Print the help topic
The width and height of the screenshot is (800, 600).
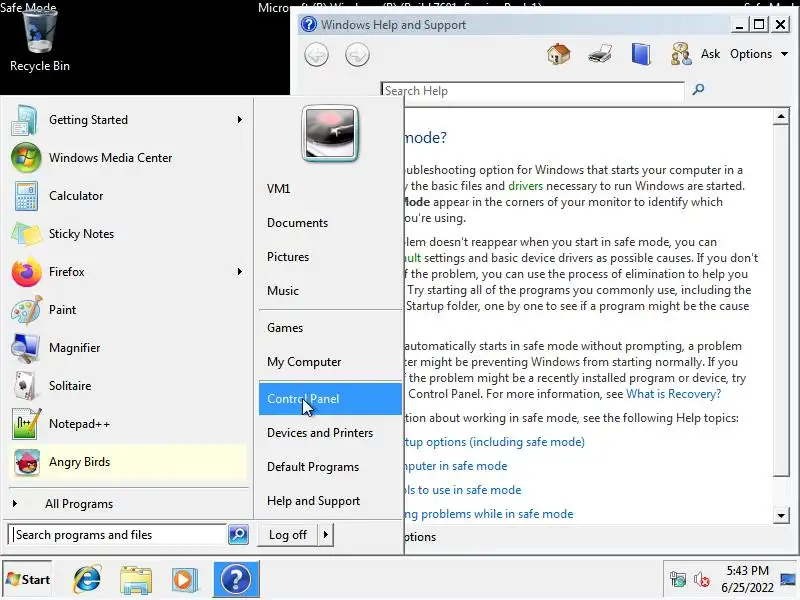600,54
